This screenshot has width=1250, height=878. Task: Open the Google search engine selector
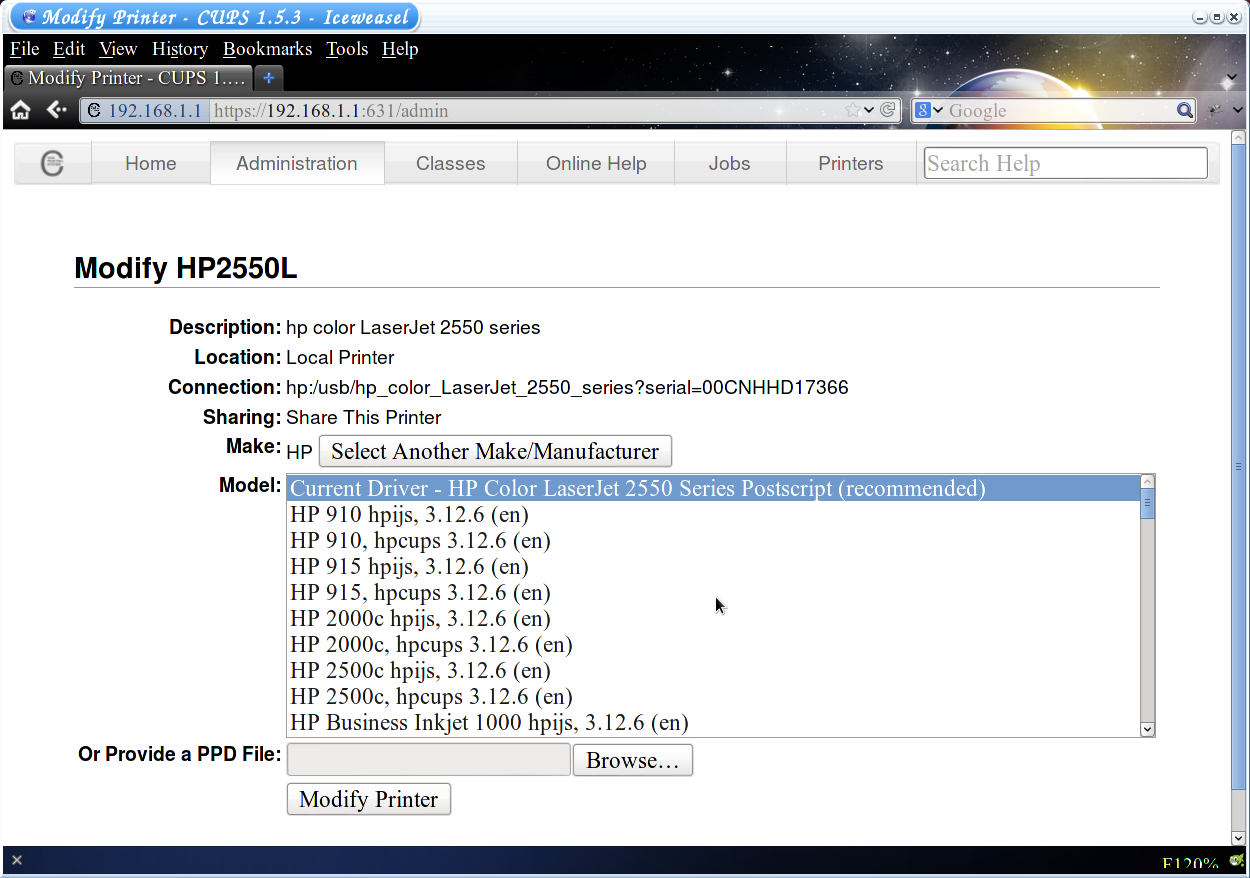(x=929, y=111)
